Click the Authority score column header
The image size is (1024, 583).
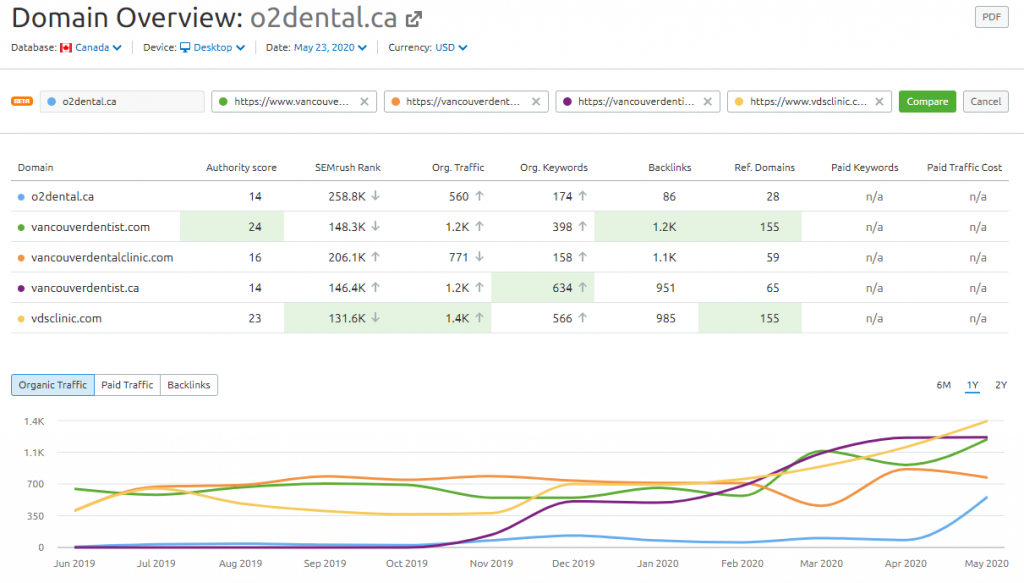pos(241,168)
